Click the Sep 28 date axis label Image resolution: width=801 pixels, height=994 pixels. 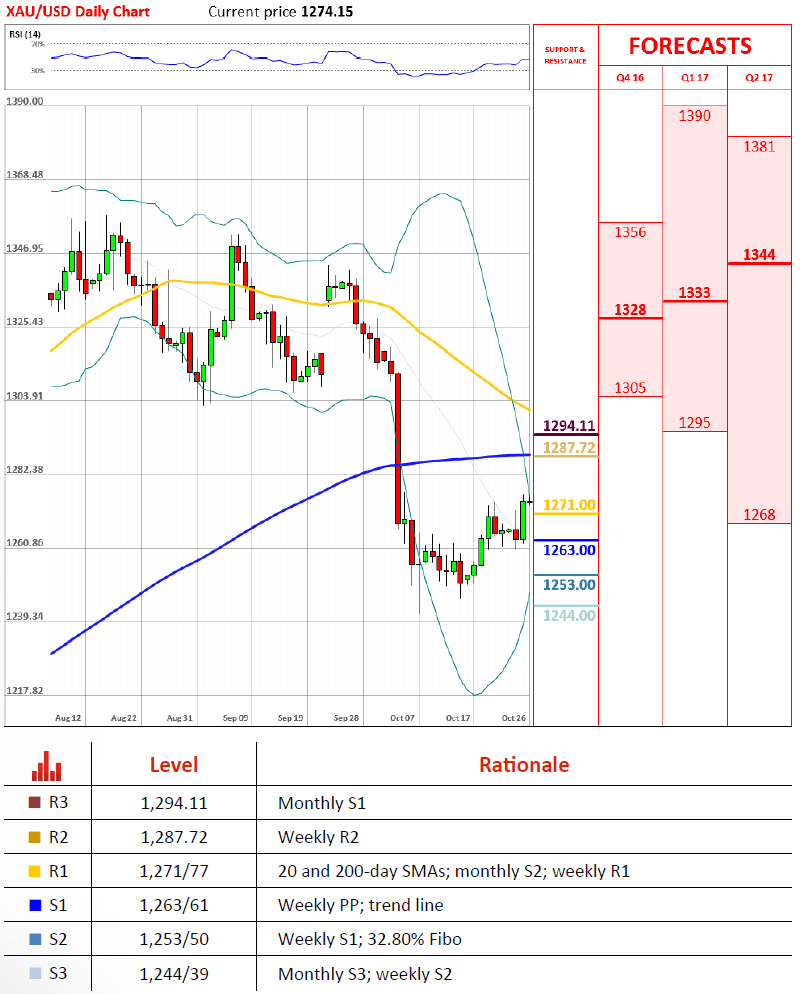pos(346,718)
